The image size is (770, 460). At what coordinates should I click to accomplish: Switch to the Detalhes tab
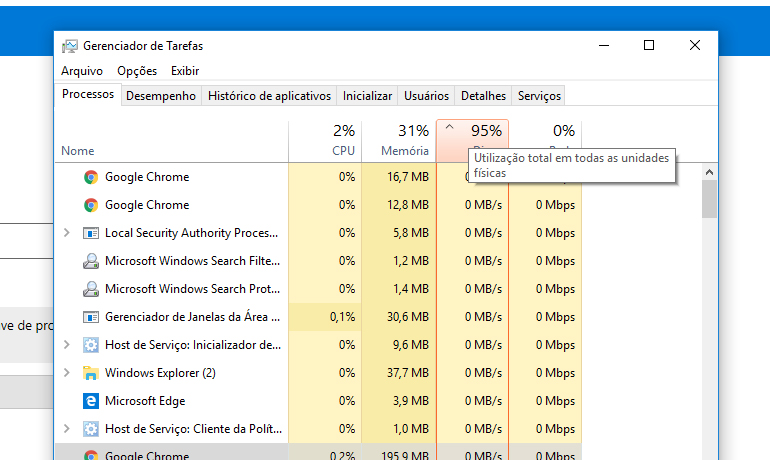[483, 96]
